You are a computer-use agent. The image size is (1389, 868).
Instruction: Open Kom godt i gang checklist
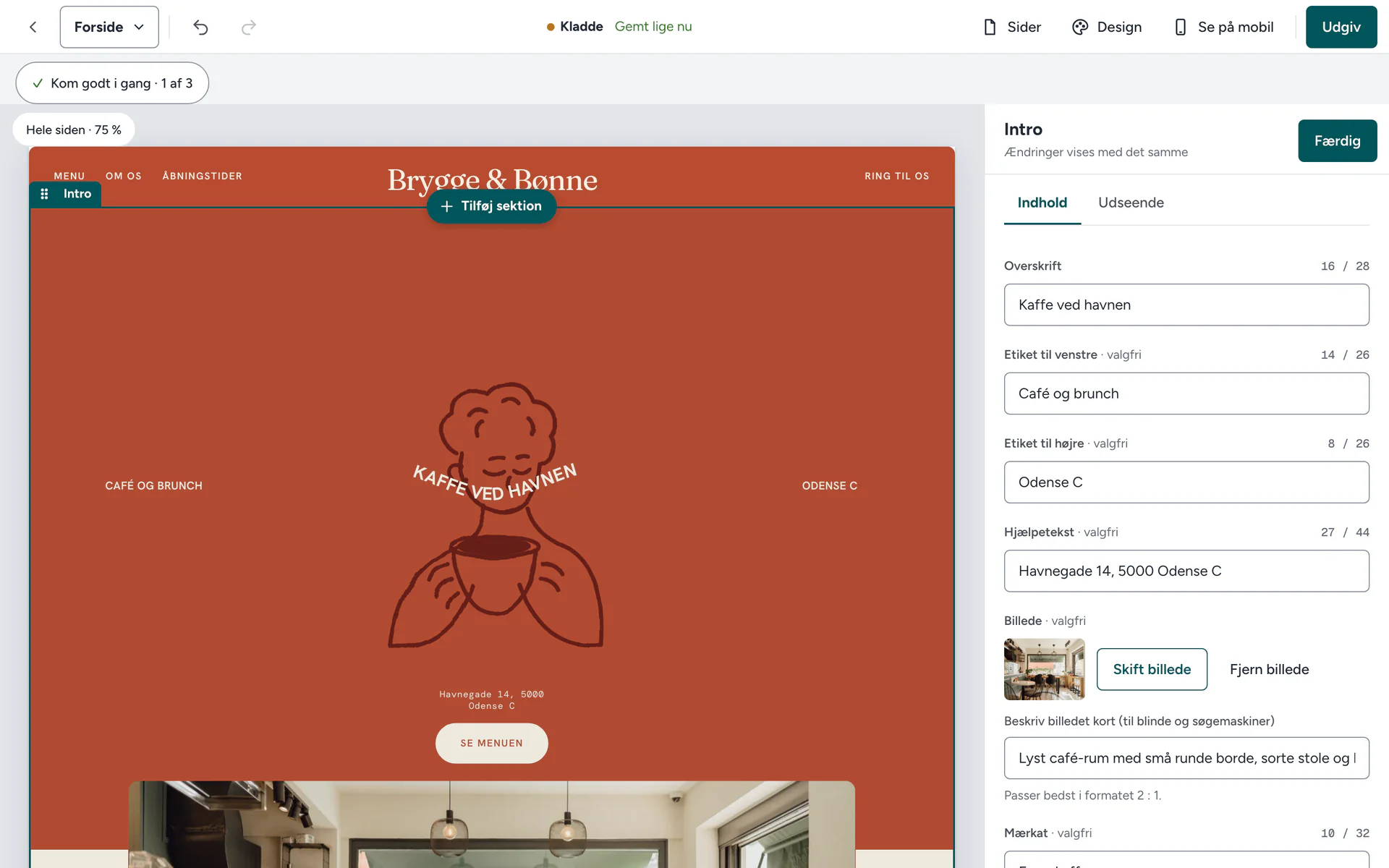pyautogui.click(x=112, y=83)
